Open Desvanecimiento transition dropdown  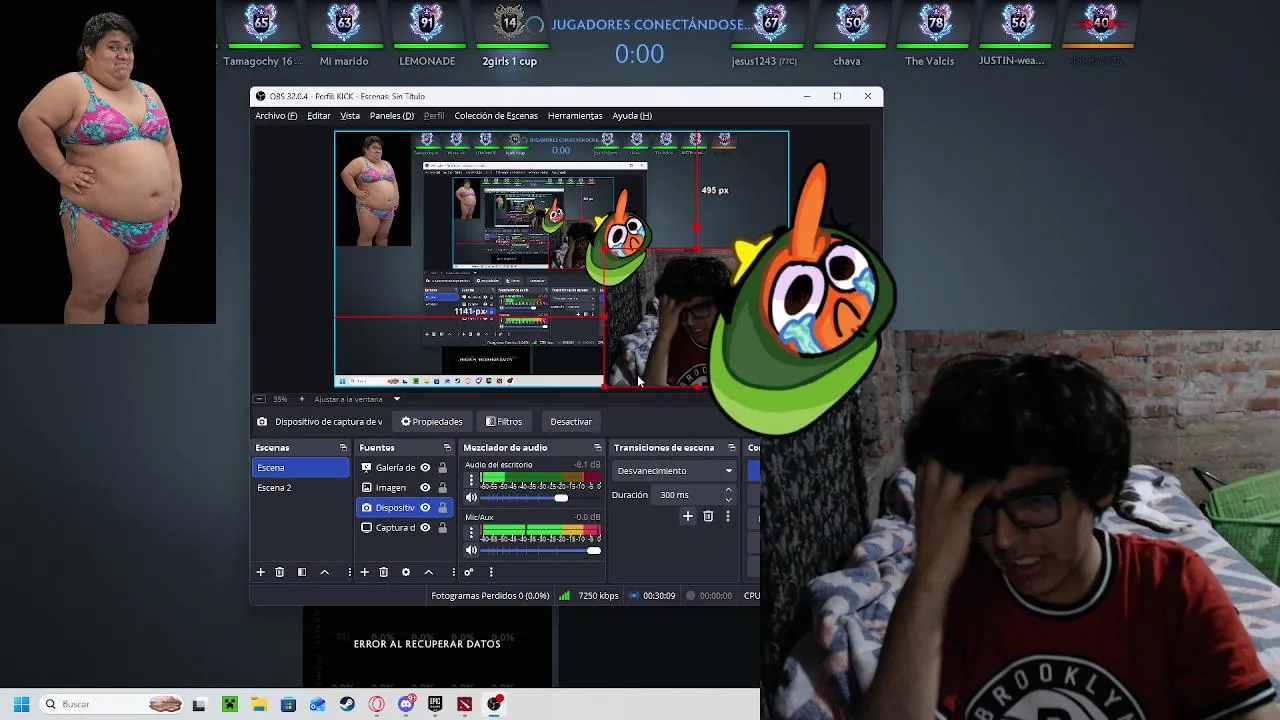pos(674,471)
